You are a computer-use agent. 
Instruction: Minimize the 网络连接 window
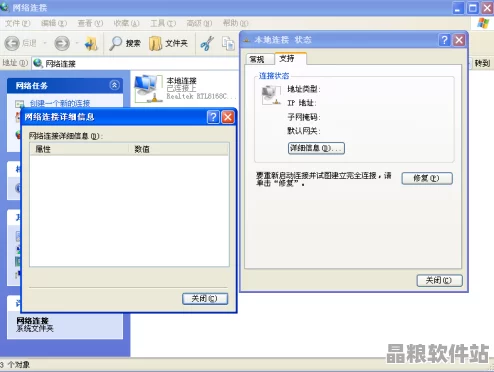(458, 8)
